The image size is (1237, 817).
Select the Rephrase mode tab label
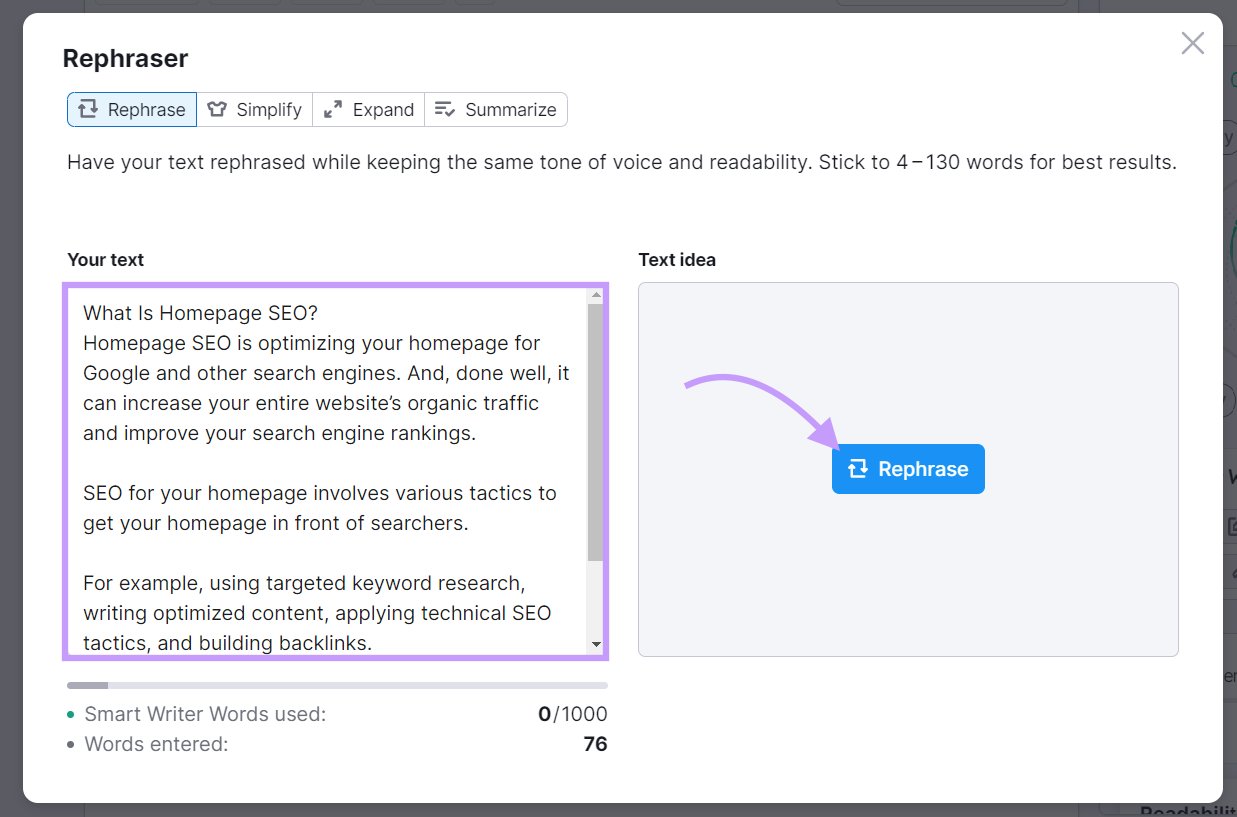146,110
